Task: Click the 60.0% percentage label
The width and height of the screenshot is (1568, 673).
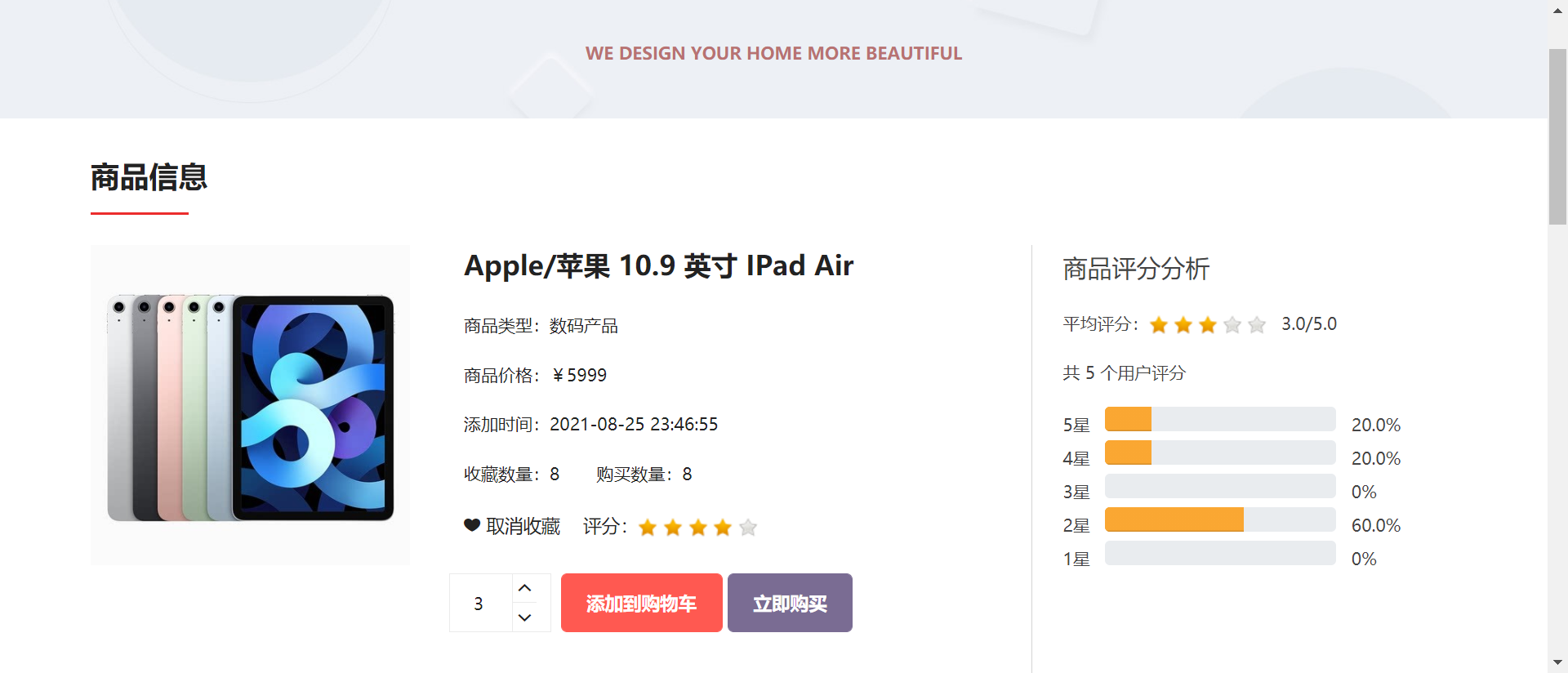Action: coord(1376,525)
